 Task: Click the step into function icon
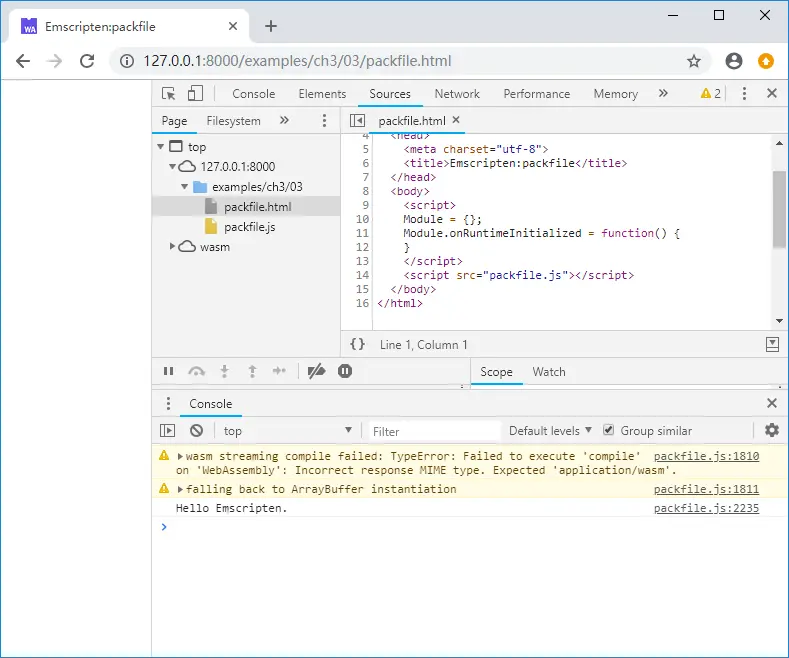coord(224,371)
